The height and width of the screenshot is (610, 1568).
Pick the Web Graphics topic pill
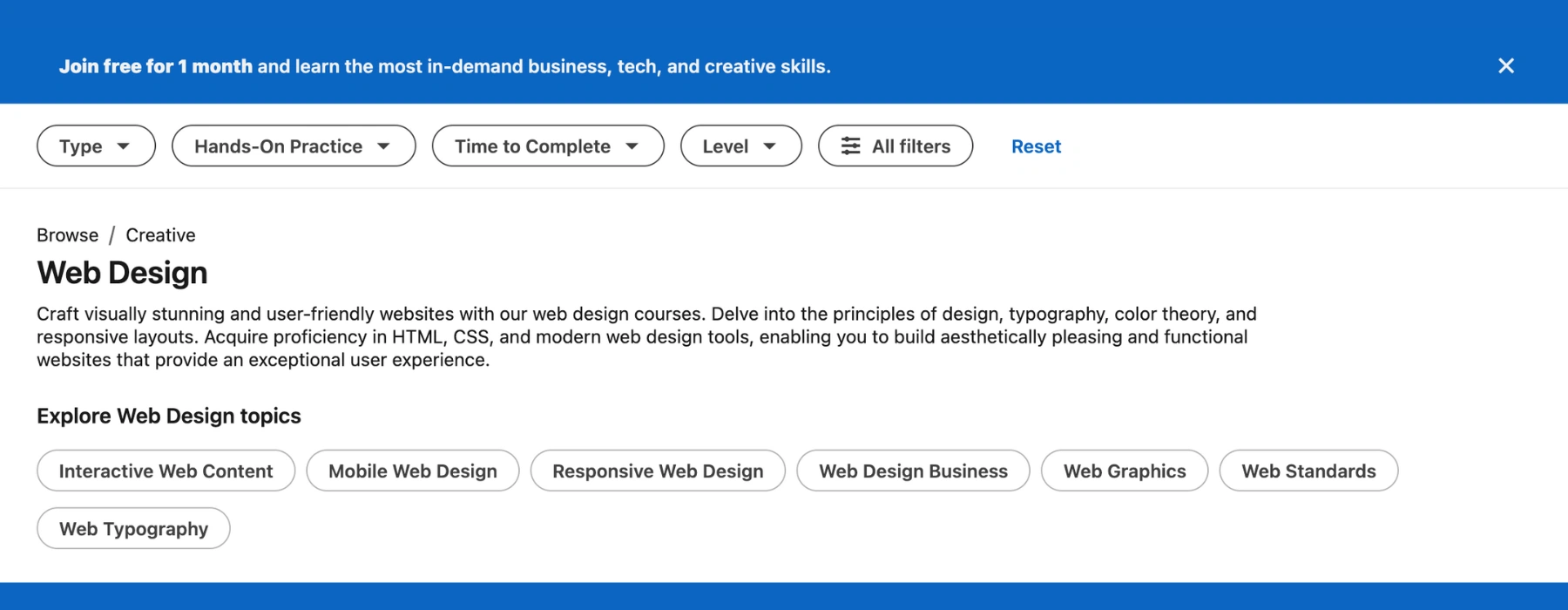tap(1124, 471)
